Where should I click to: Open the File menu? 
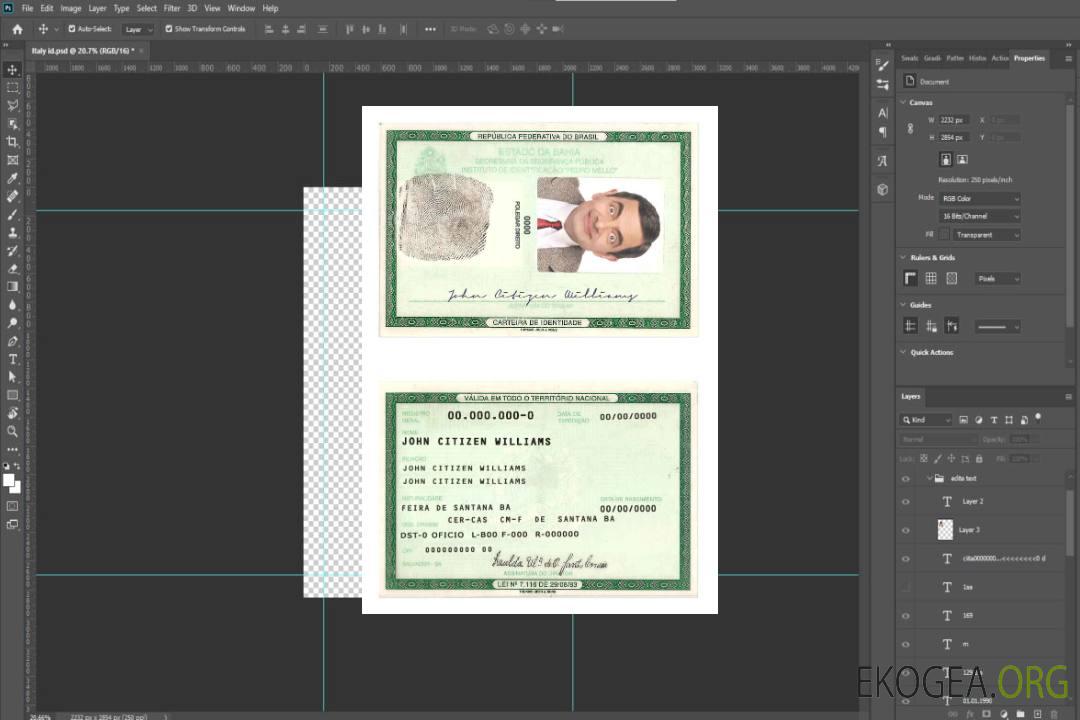click(x=28, y=8)
